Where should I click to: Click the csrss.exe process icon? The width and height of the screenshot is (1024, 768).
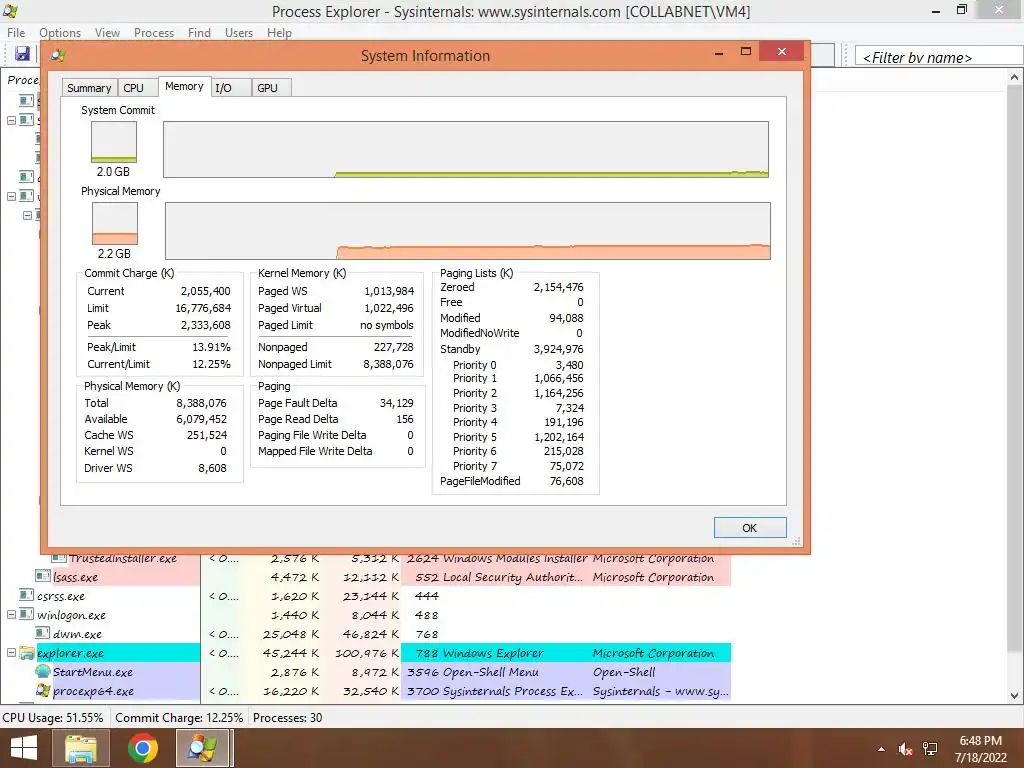[26, 595]
